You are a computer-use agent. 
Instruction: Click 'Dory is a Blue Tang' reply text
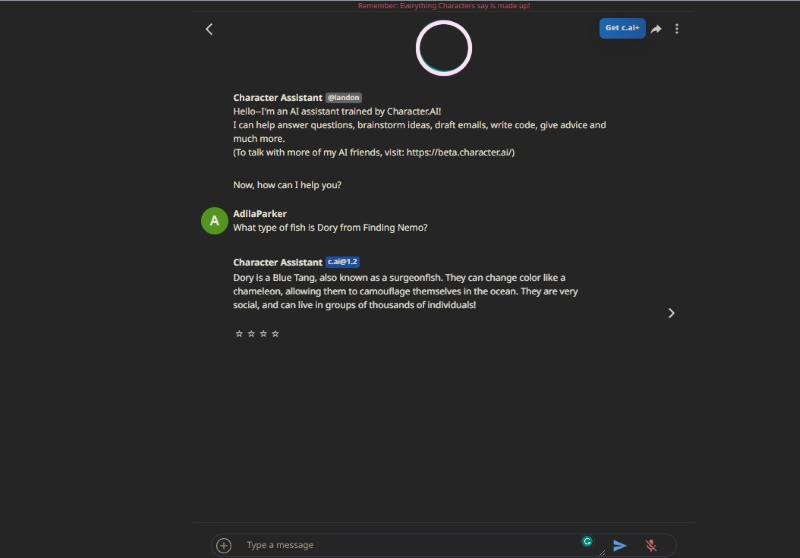406,291
